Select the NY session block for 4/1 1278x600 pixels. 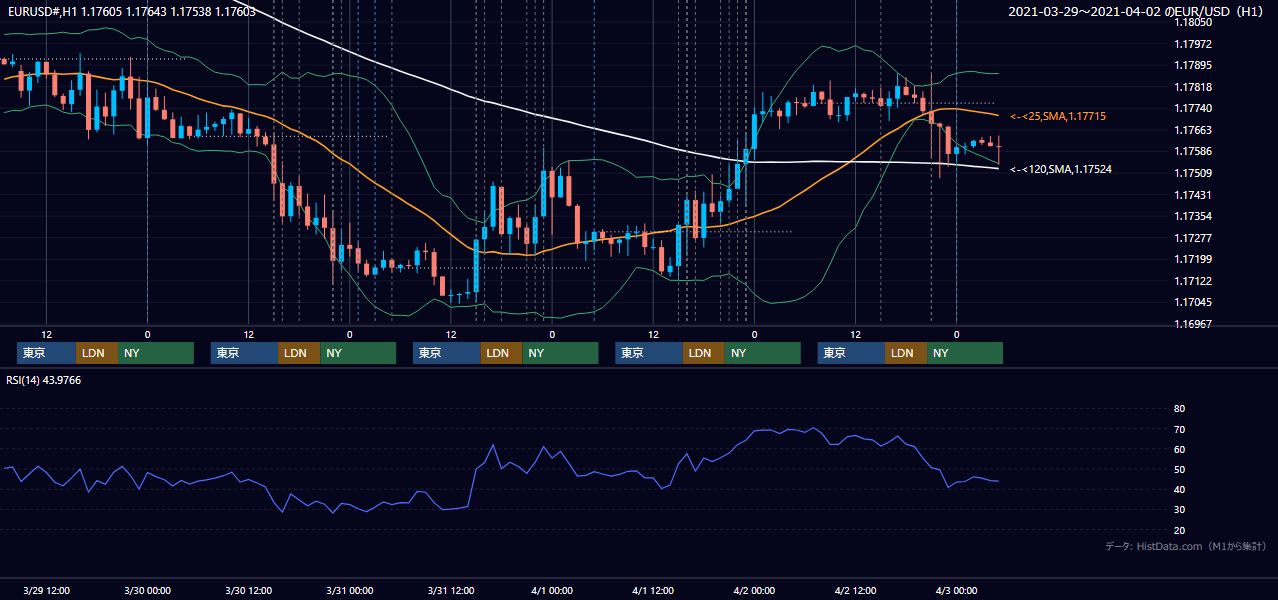[x=763, y=353]
